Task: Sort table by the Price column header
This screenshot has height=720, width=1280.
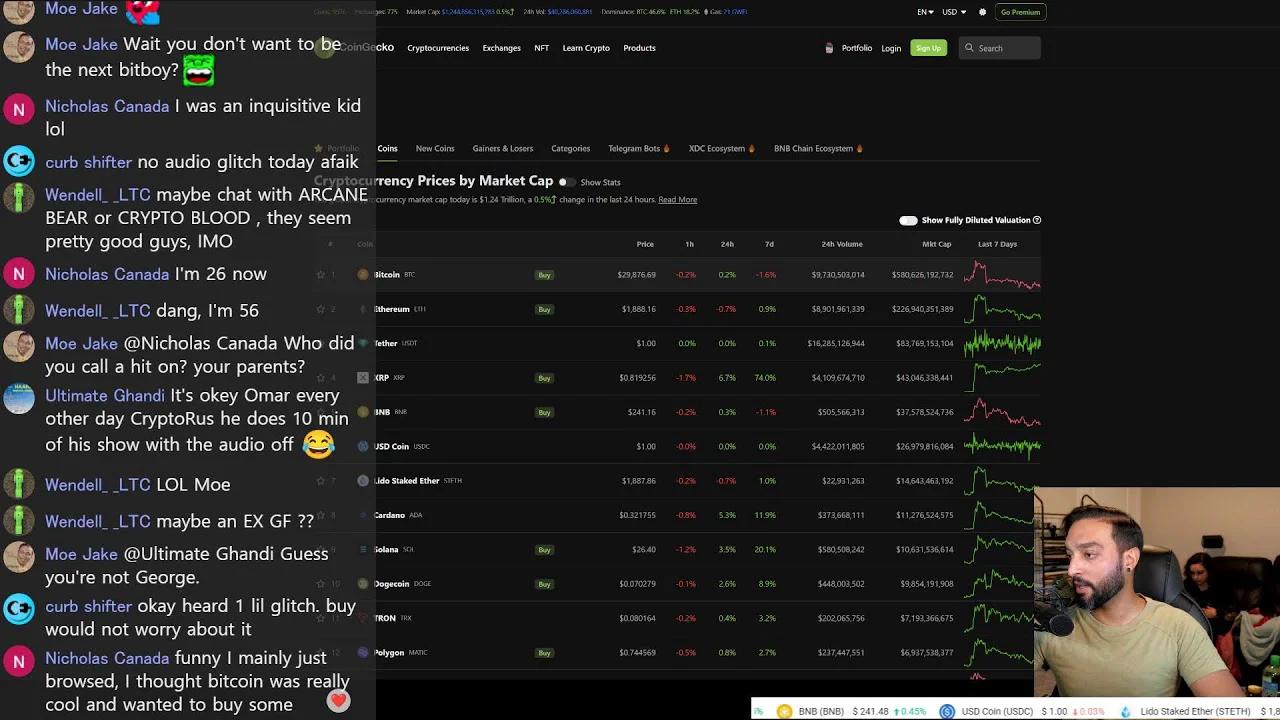Action: coord(645,244)
